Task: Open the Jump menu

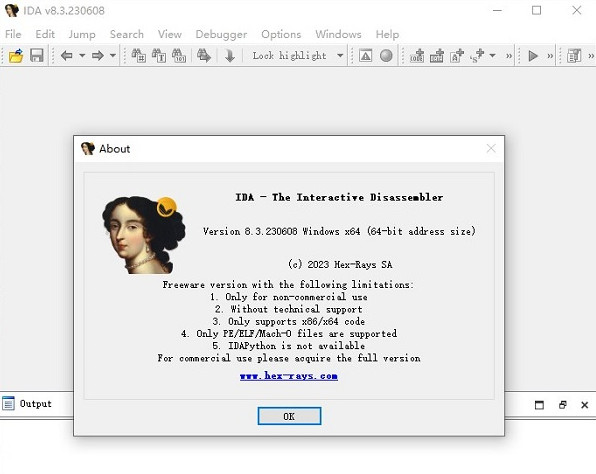Action: coord(82,34)
